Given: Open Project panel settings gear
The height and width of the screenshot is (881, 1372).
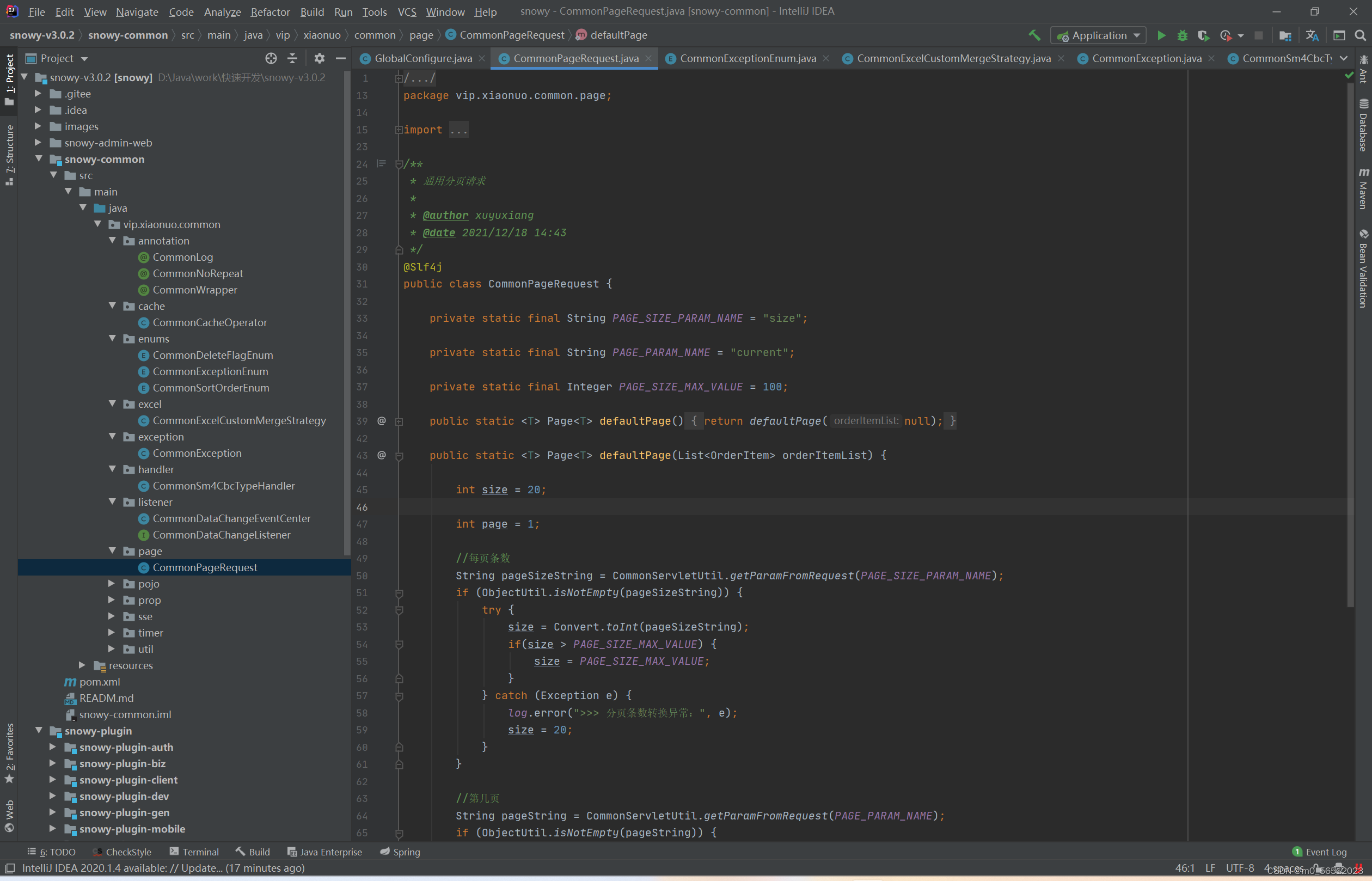Looking at the screenshot, I should [319, 58].
